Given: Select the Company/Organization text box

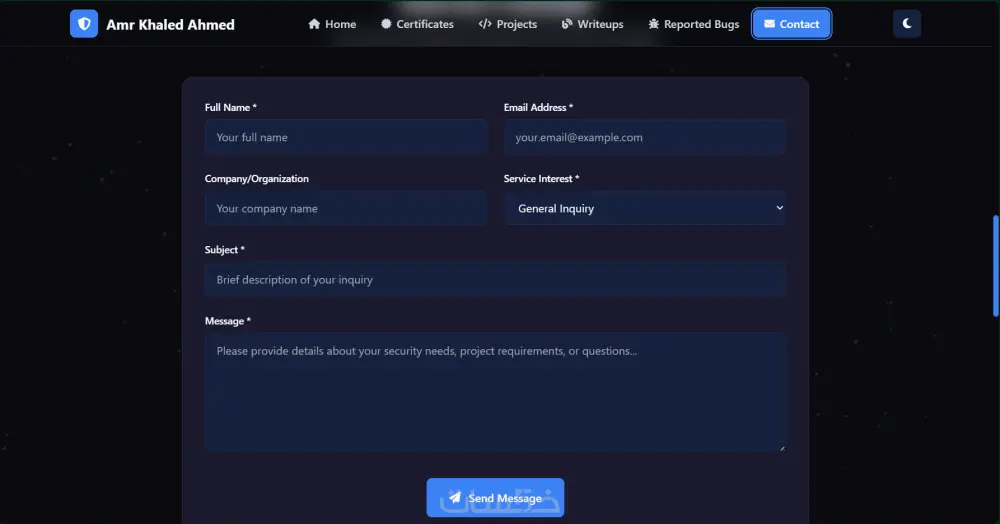Looking at the screenshot, I should coord(346,209).
